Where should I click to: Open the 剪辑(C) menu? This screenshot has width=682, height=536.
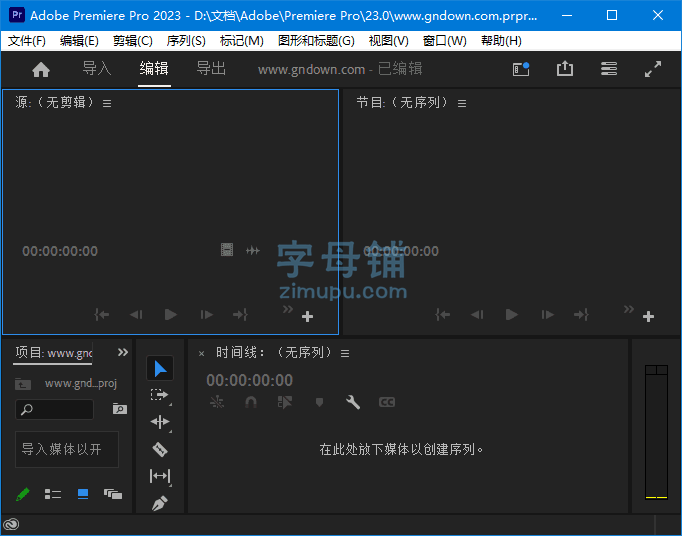(x=133, y=41)
